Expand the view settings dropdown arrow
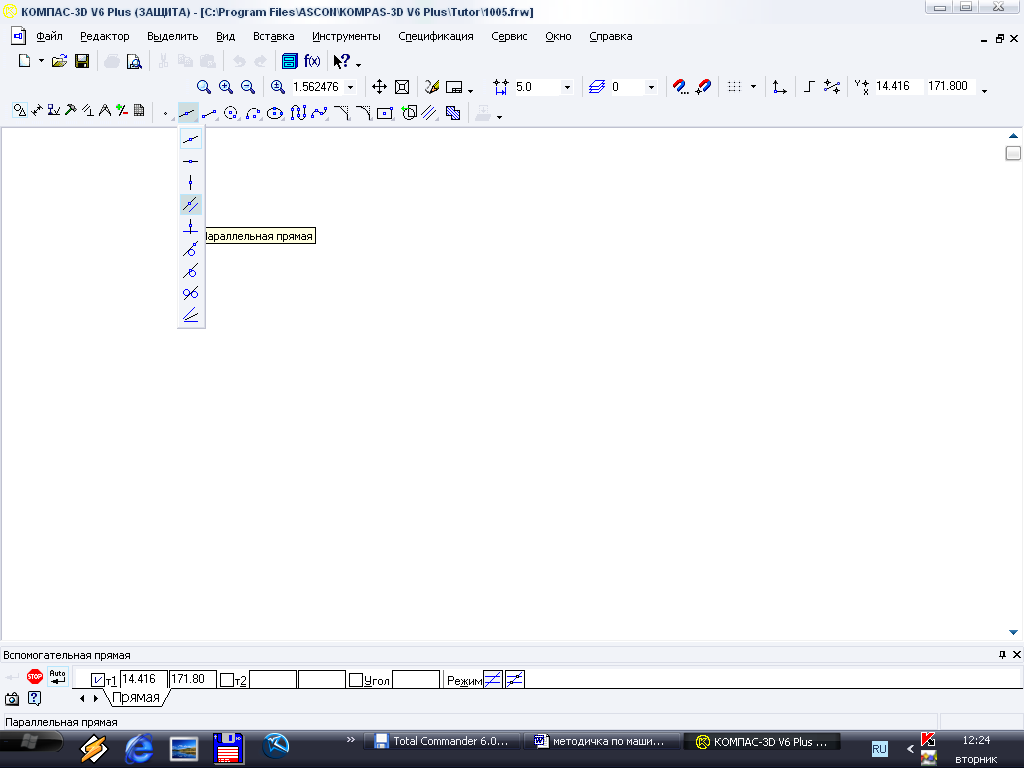This screenshot has height=768, width=1024. pyautogui.click(x=470, y=89)
